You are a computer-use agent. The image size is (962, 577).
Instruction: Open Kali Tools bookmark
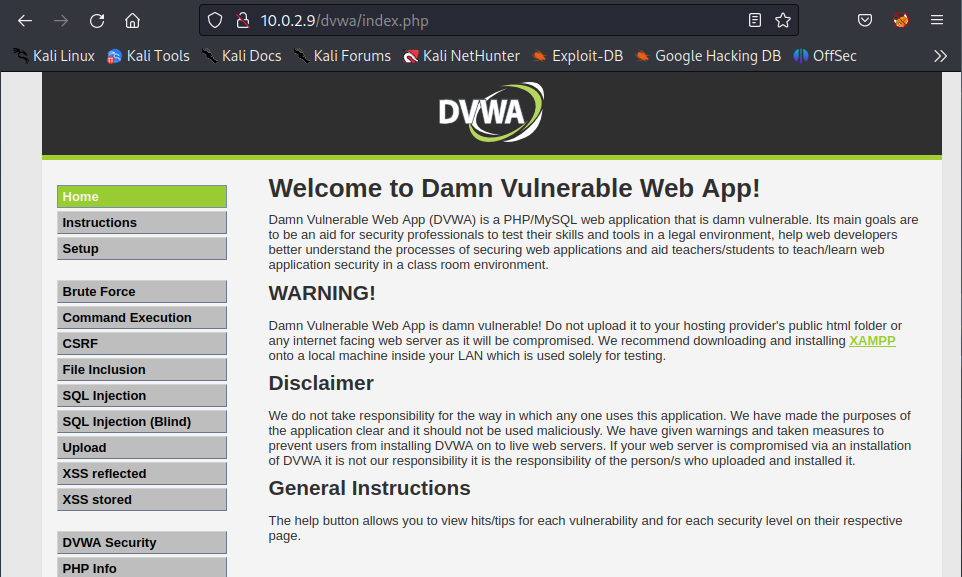(x=148, y=56)
